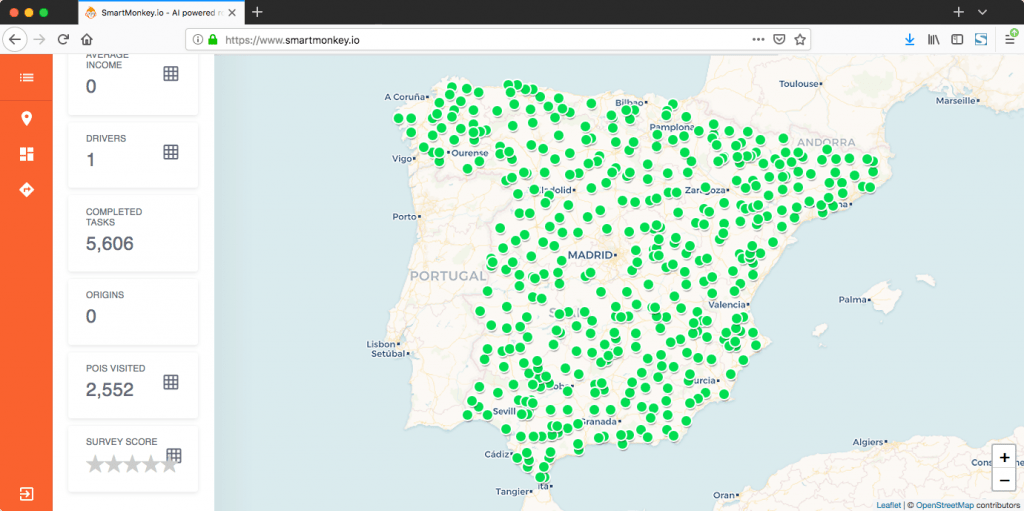
Task: Go to browser home page
Action: [87, 39]
